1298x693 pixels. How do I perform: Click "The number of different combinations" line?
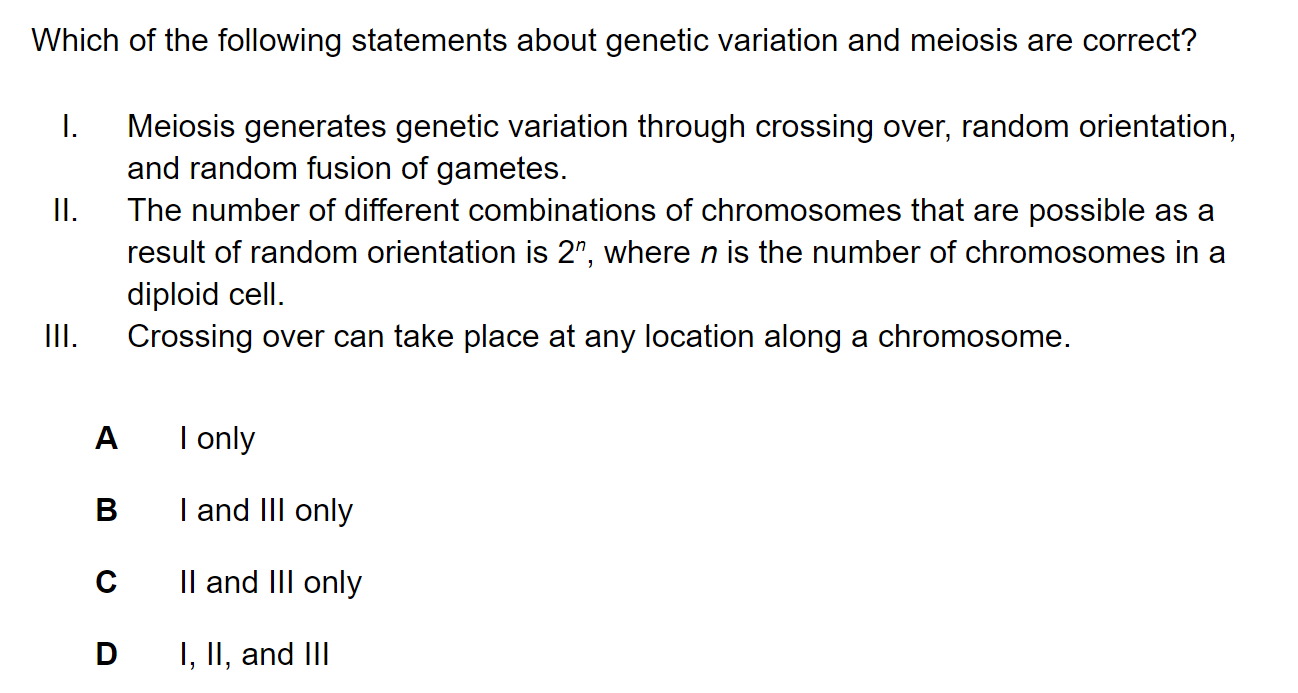670,212
